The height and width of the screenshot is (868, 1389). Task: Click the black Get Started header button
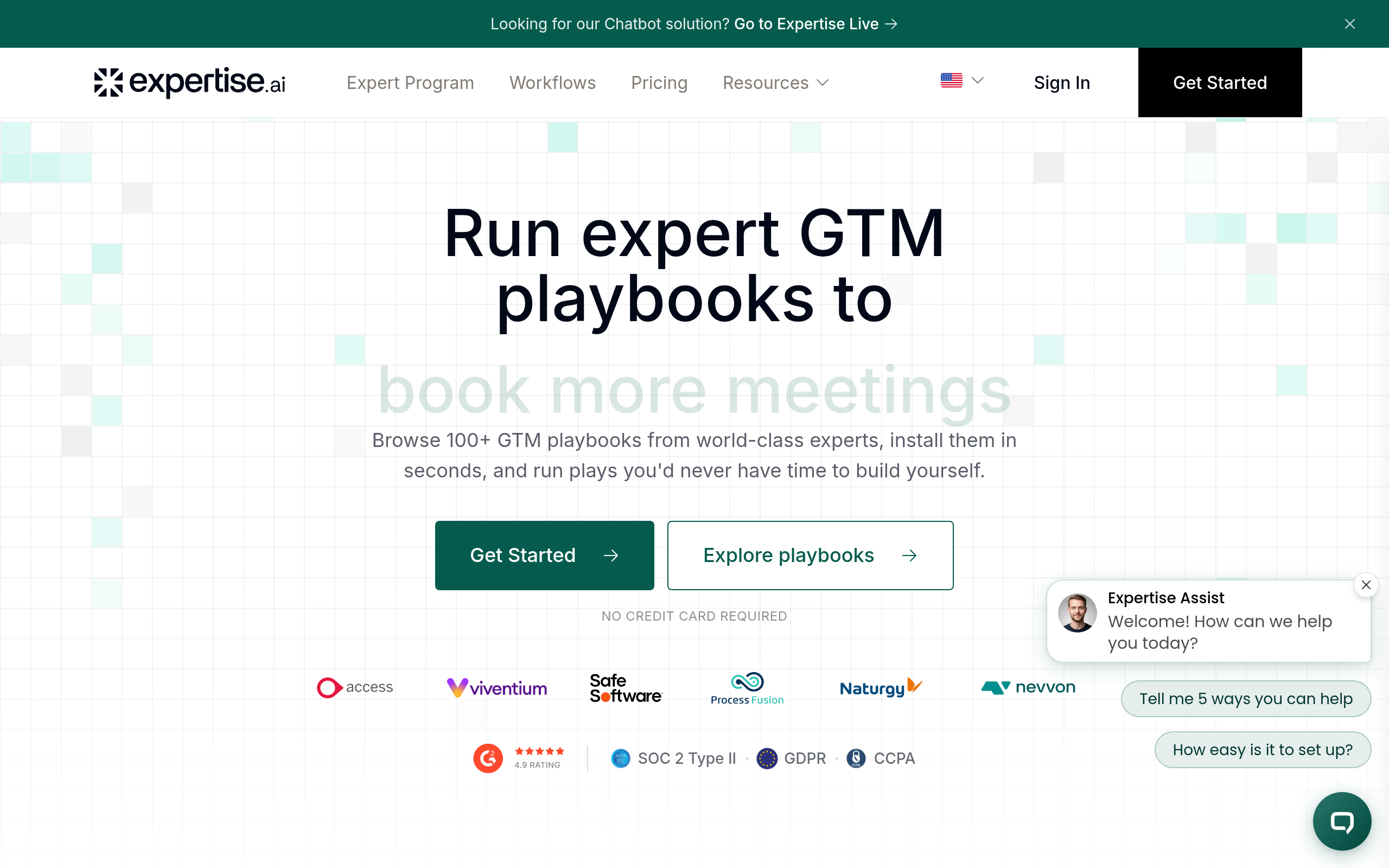1220,82
